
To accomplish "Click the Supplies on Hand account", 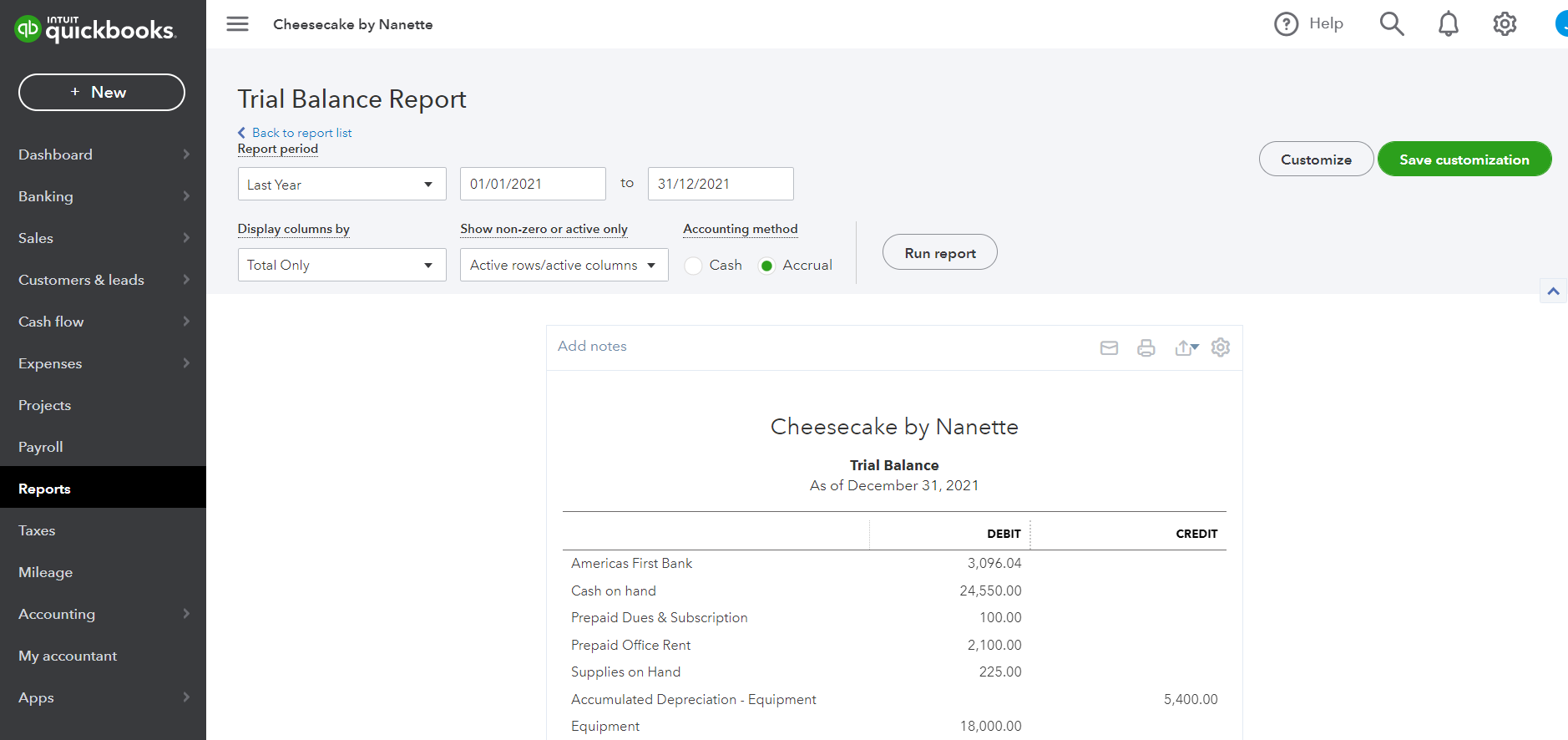I will tap(626, 672).
